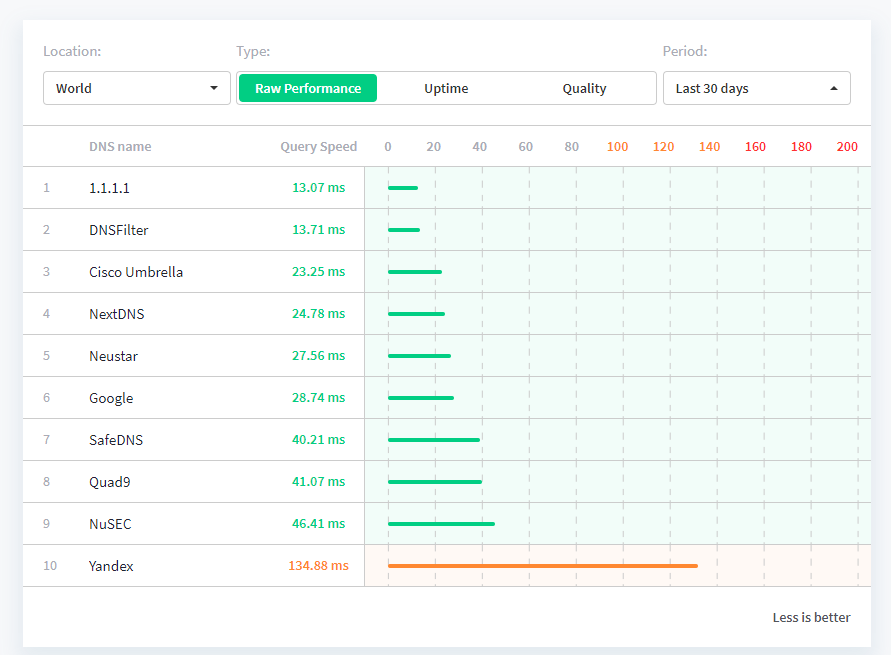Open the Location dropdown showing World
Screen dimensions: 891x655
pyautogui.click(x=136, y=88)
